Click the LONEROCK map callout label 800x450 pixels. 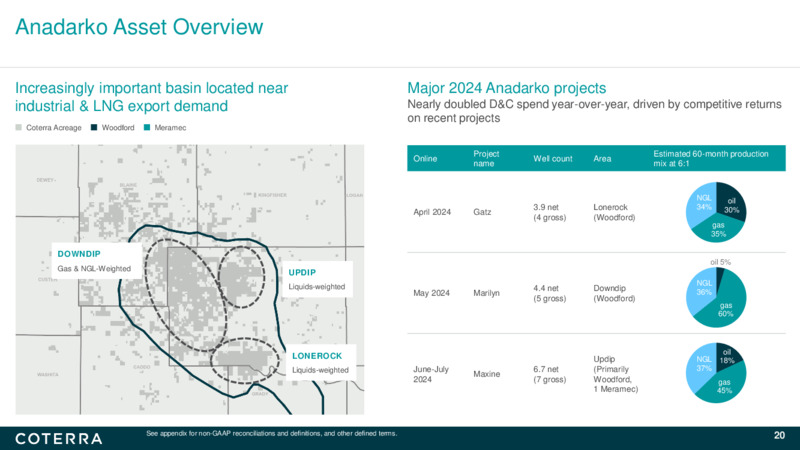pos(317,356)
